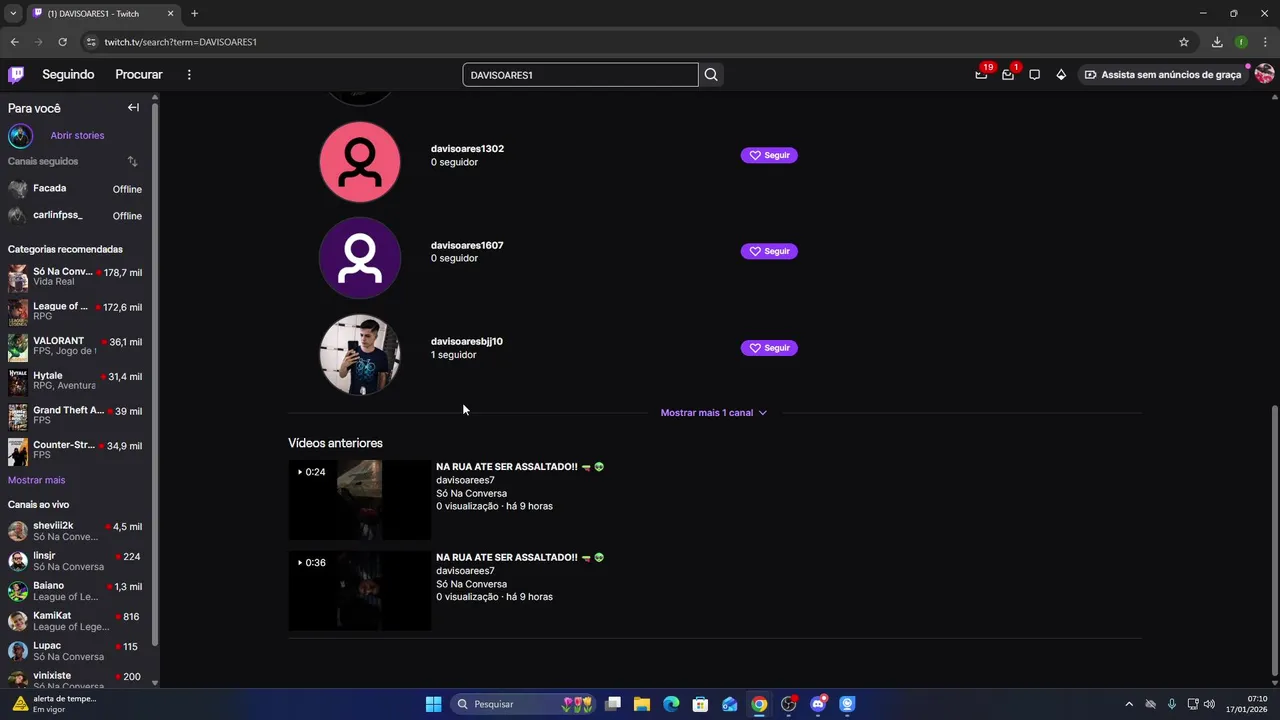Click the page vertical scrollbar
Image resolution: width=1280 pixels, height=720 pixels.
pyautogui.click(x=1274, y=540)
